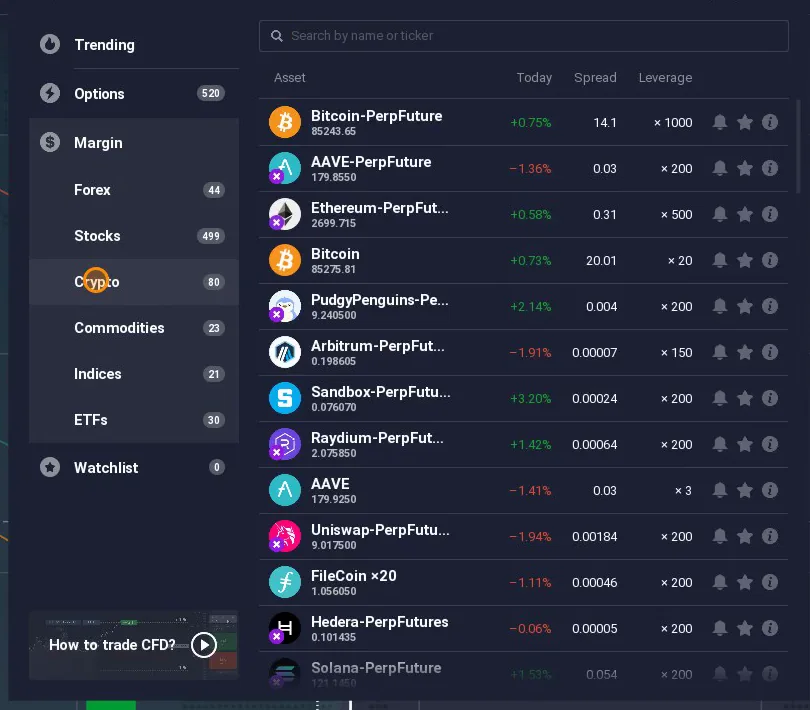This screenshot has width=810, height=710.
Task: Click the asset list scrollbar
Action: pyautogui.click(x=798, y=146)
